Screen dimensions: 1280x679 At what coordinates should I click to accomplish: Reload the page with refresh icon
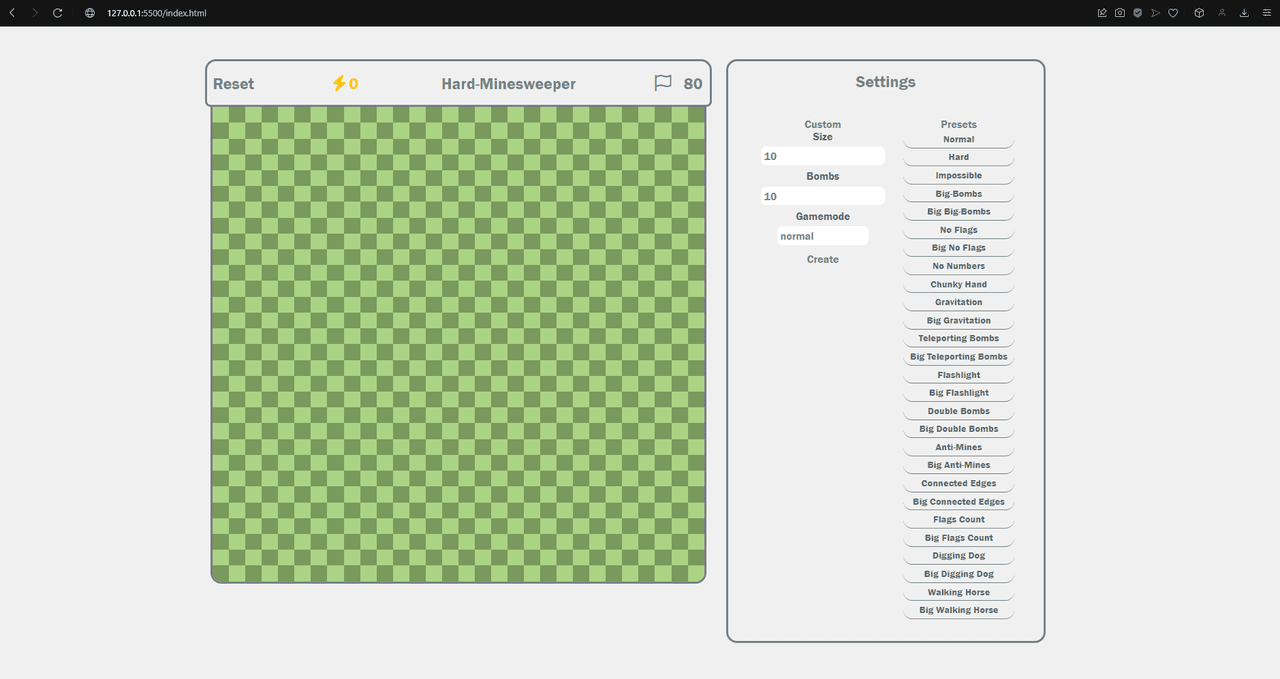coord(57,13)
